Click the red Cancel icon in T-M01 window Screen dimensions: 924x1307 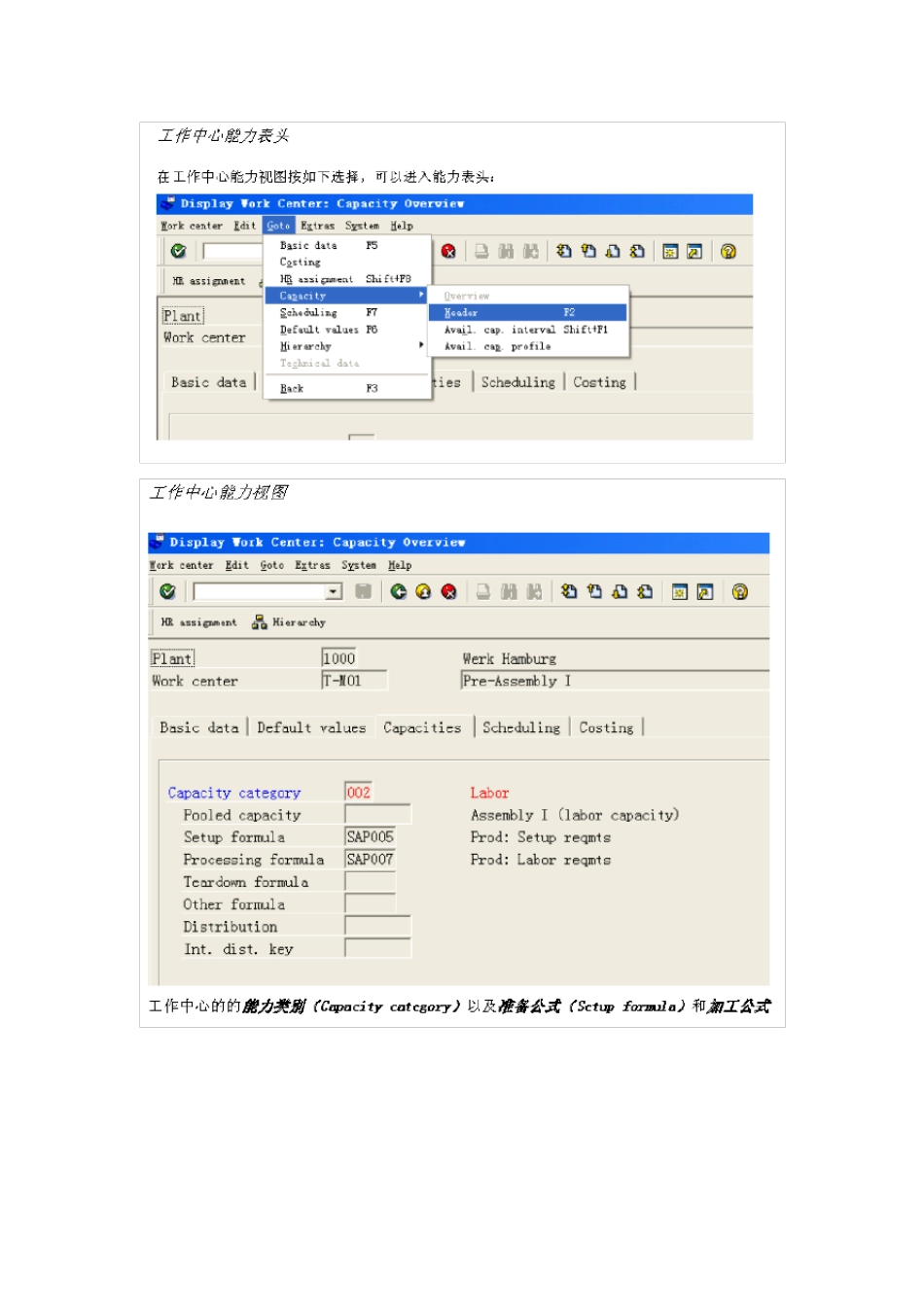pos(448,591)
